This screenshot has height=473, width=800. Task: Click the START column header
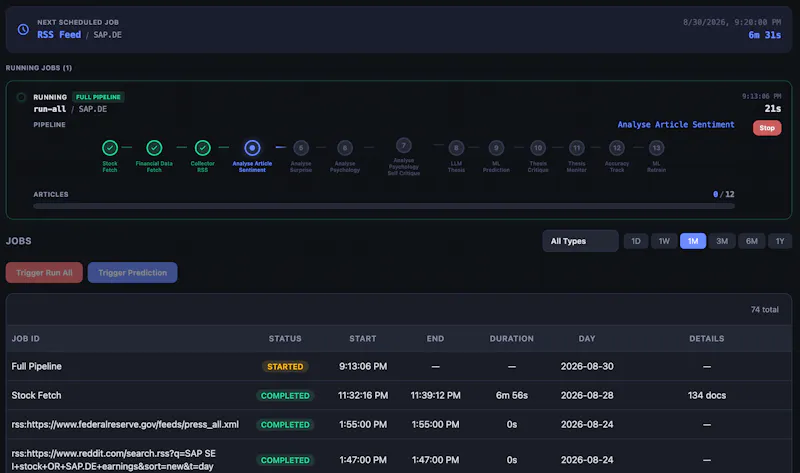(x=363, y=338)
